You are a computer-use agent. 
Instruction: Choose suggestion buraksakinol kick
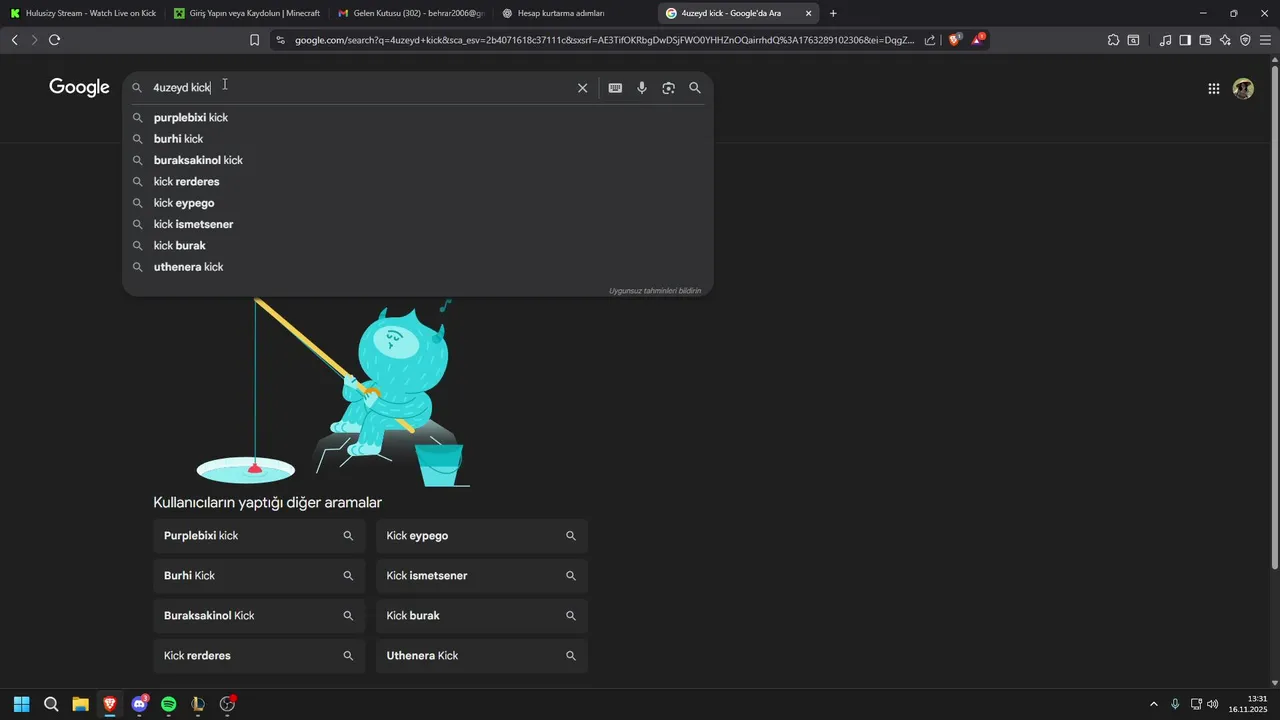coord(418,160)
